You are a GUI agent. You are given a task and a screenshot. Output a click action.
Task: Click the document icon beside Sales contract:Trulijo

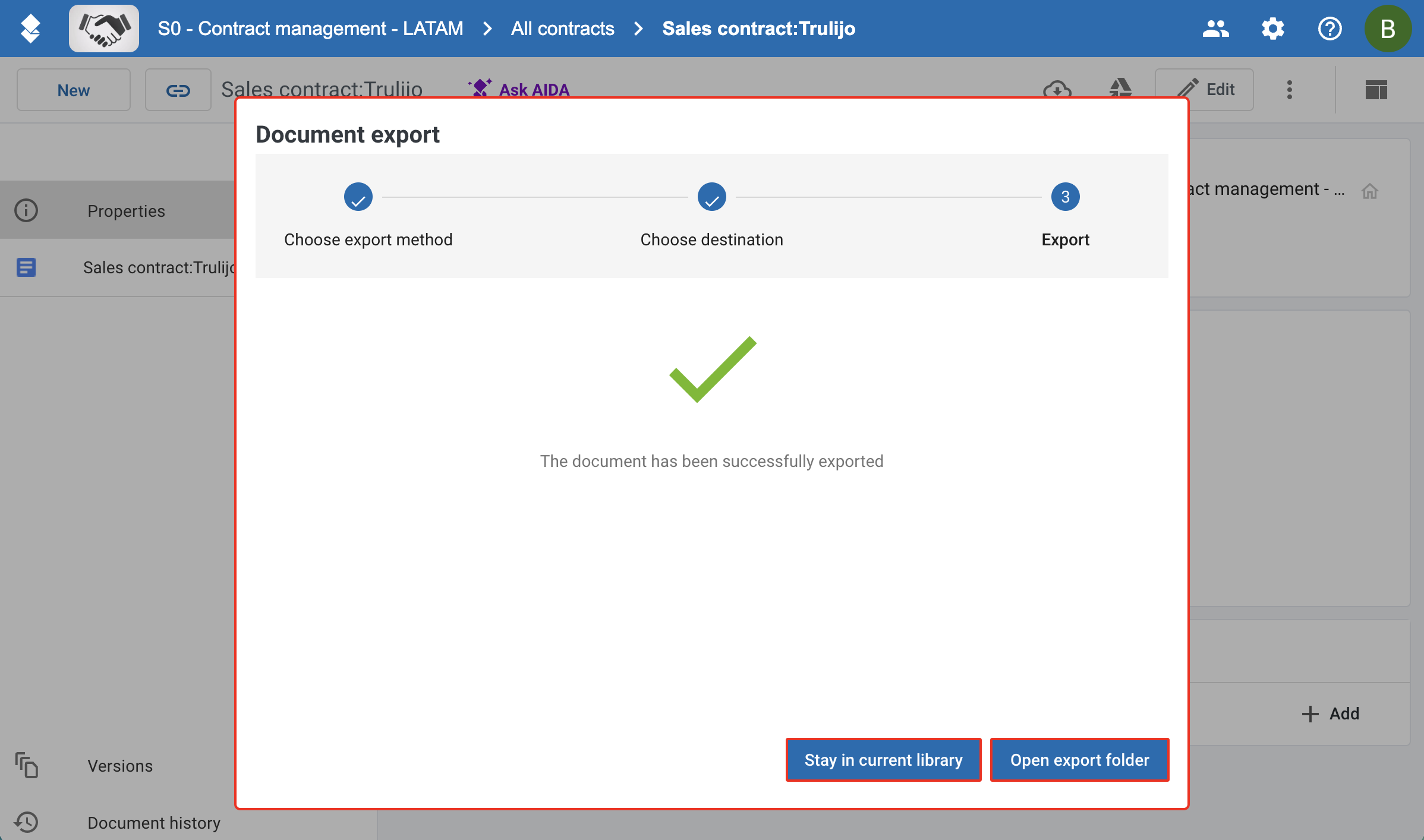[x=26, y=267]
